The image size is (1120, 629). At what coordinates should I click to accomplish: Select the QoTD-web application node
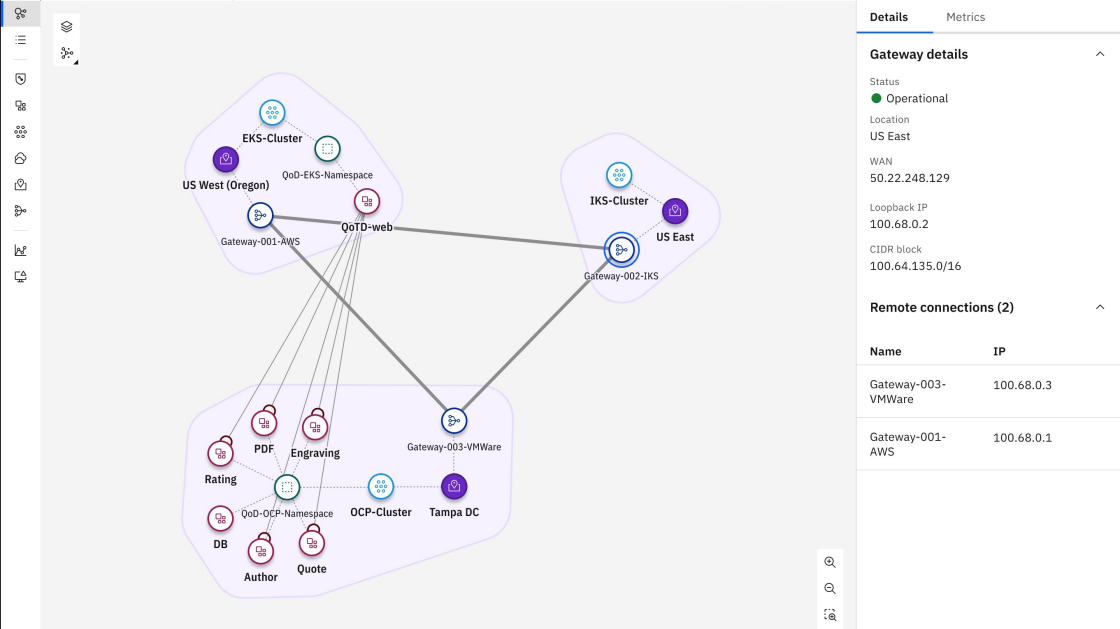click(366, 202)
